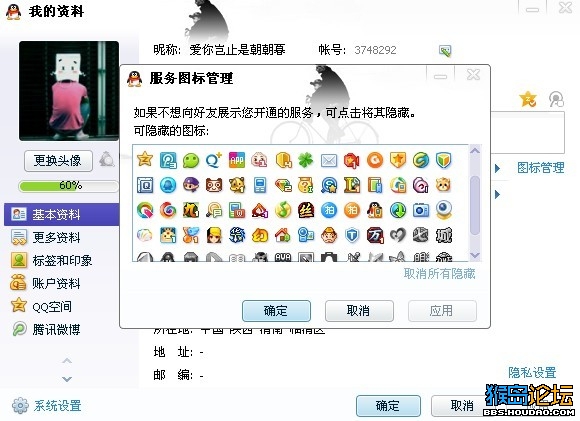
Task: Click the blue T shield icon
Action: click(352, 235)
